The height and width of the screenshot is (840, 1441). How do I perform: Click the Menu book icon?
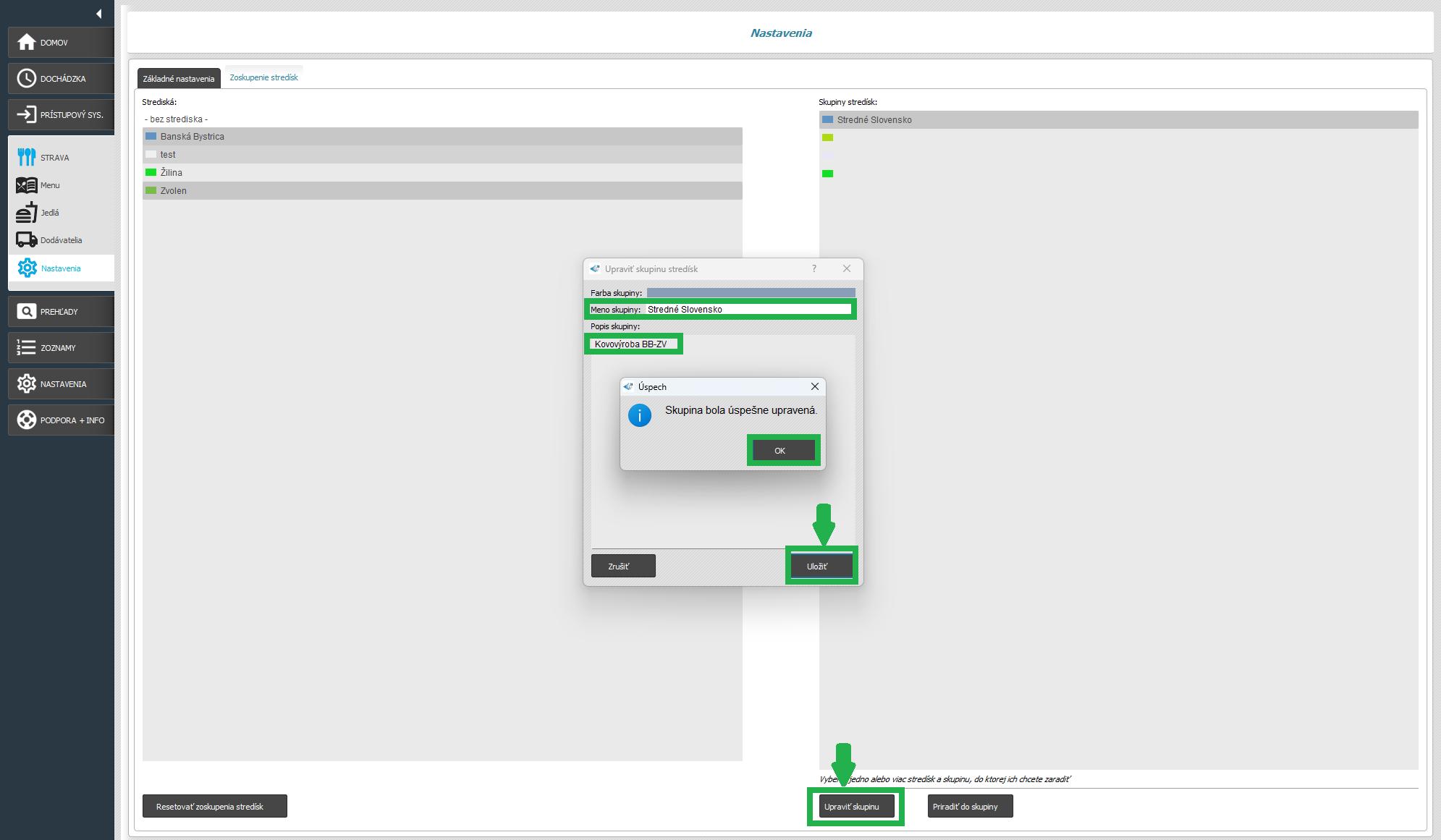pyautogui.click(x=27, y=185)
